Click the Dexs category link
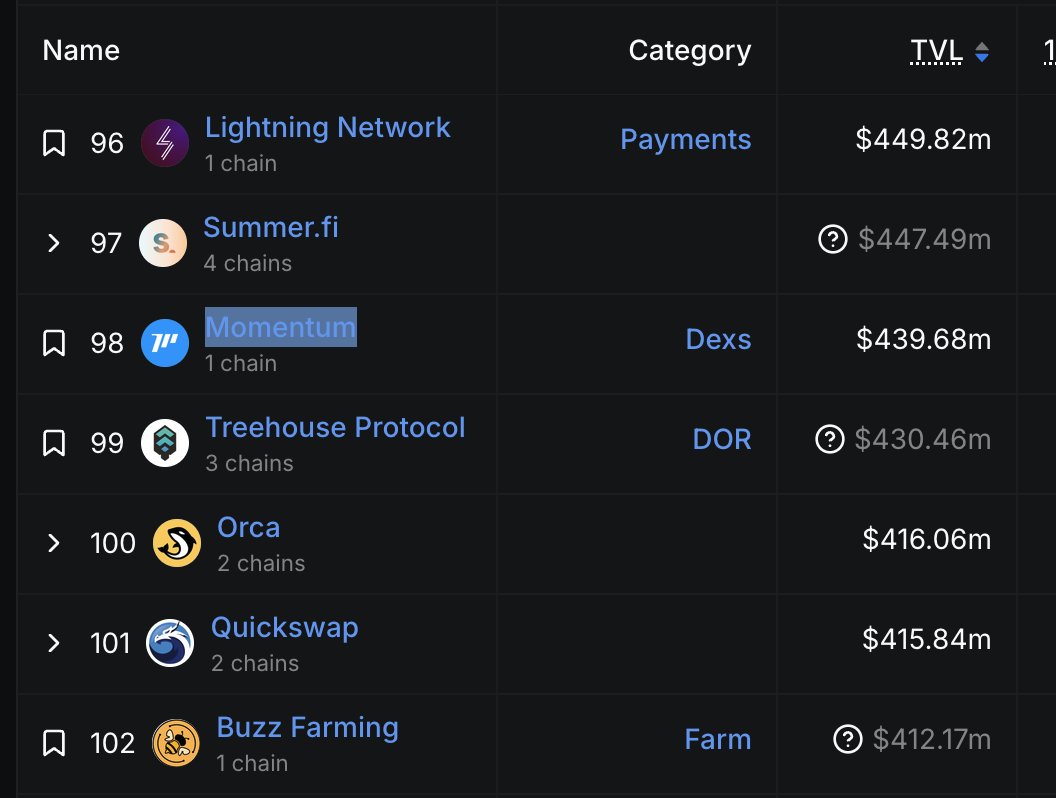This screenshot has height=798, width=1056. pos(718,340)
